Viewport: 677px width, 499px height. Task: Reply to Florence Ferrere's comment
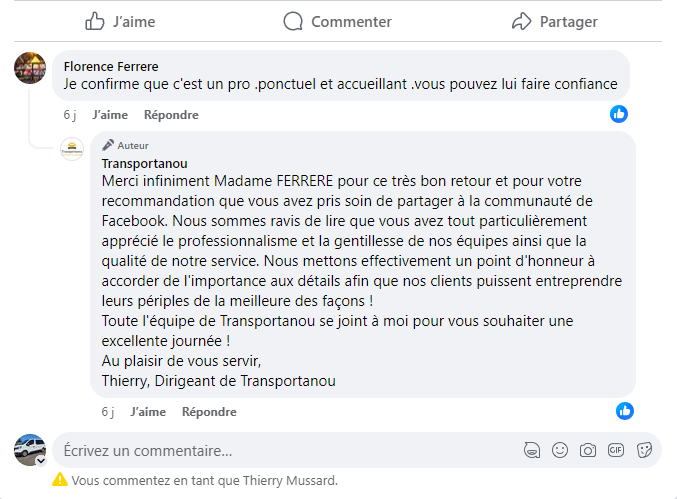pyautogui.click(x=171, y=115)
